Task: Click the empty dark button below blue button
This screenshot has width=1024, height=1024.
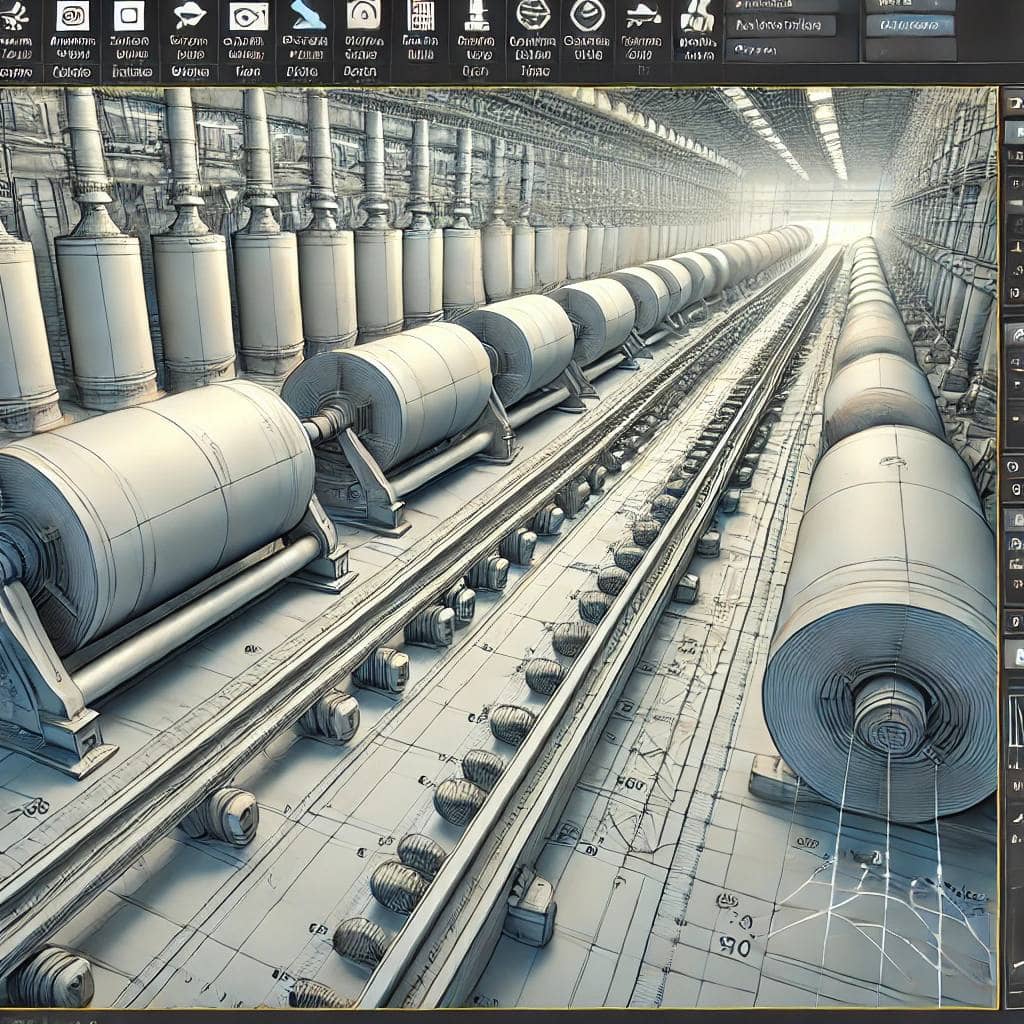Action: tap(910, 50)
